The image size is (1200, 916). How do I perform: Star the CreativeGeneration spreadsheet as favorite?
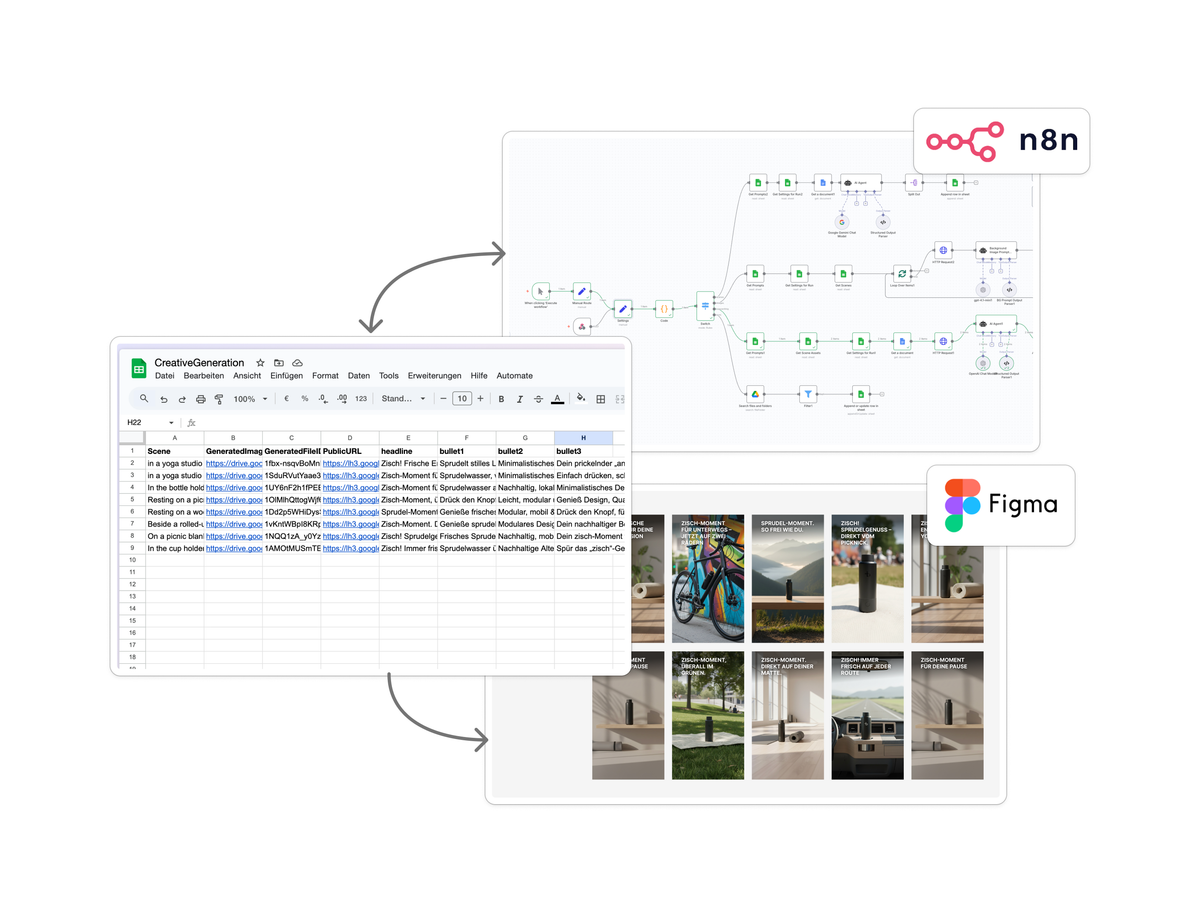260,363
